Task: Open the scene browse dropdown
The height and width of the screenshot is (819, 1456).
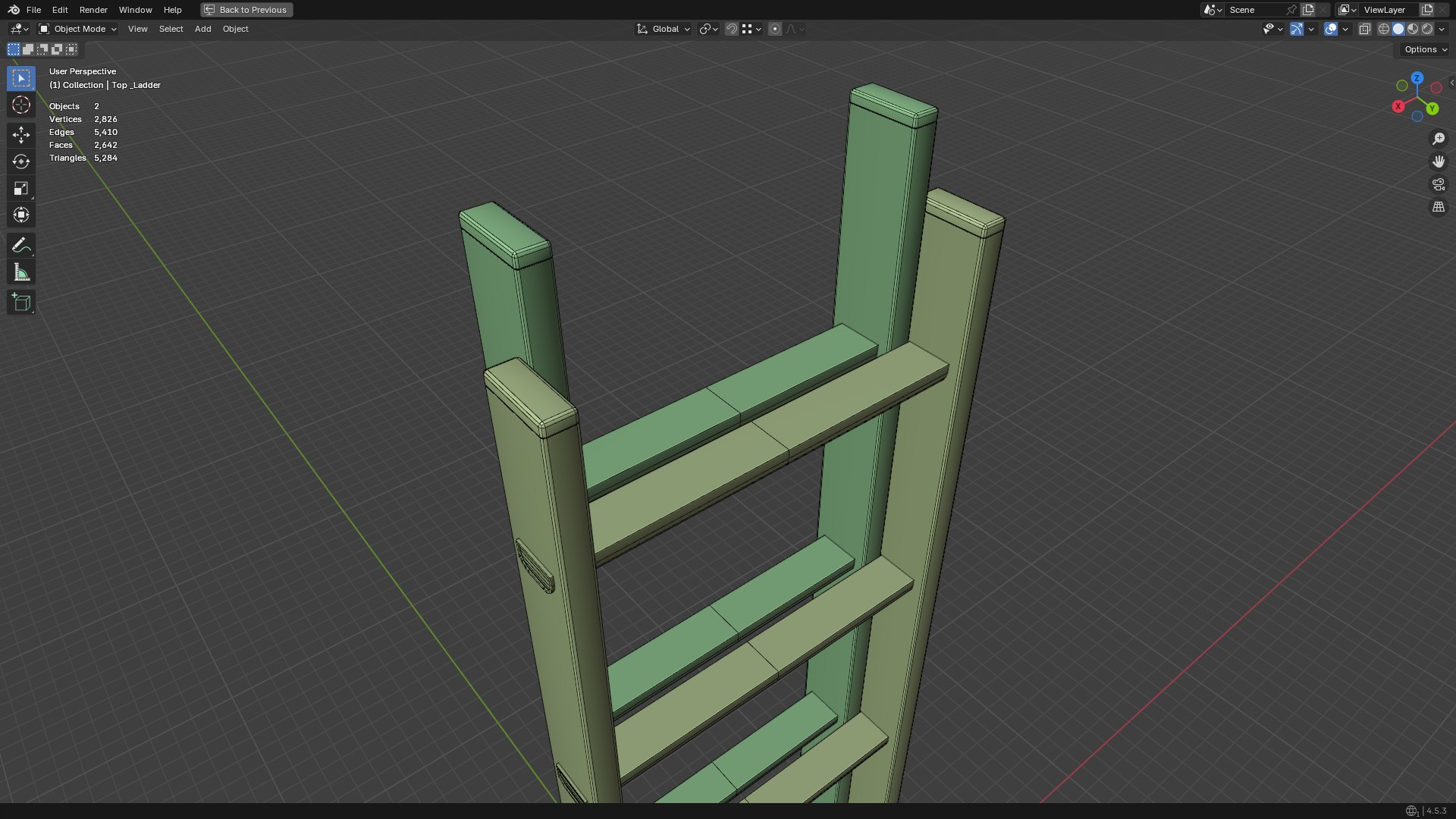Action: [1213, 10]
